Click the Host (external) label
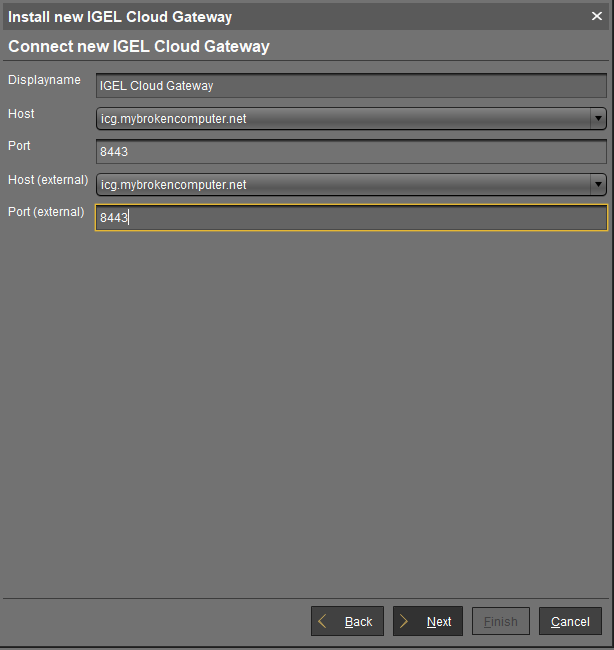 point(48,179)
